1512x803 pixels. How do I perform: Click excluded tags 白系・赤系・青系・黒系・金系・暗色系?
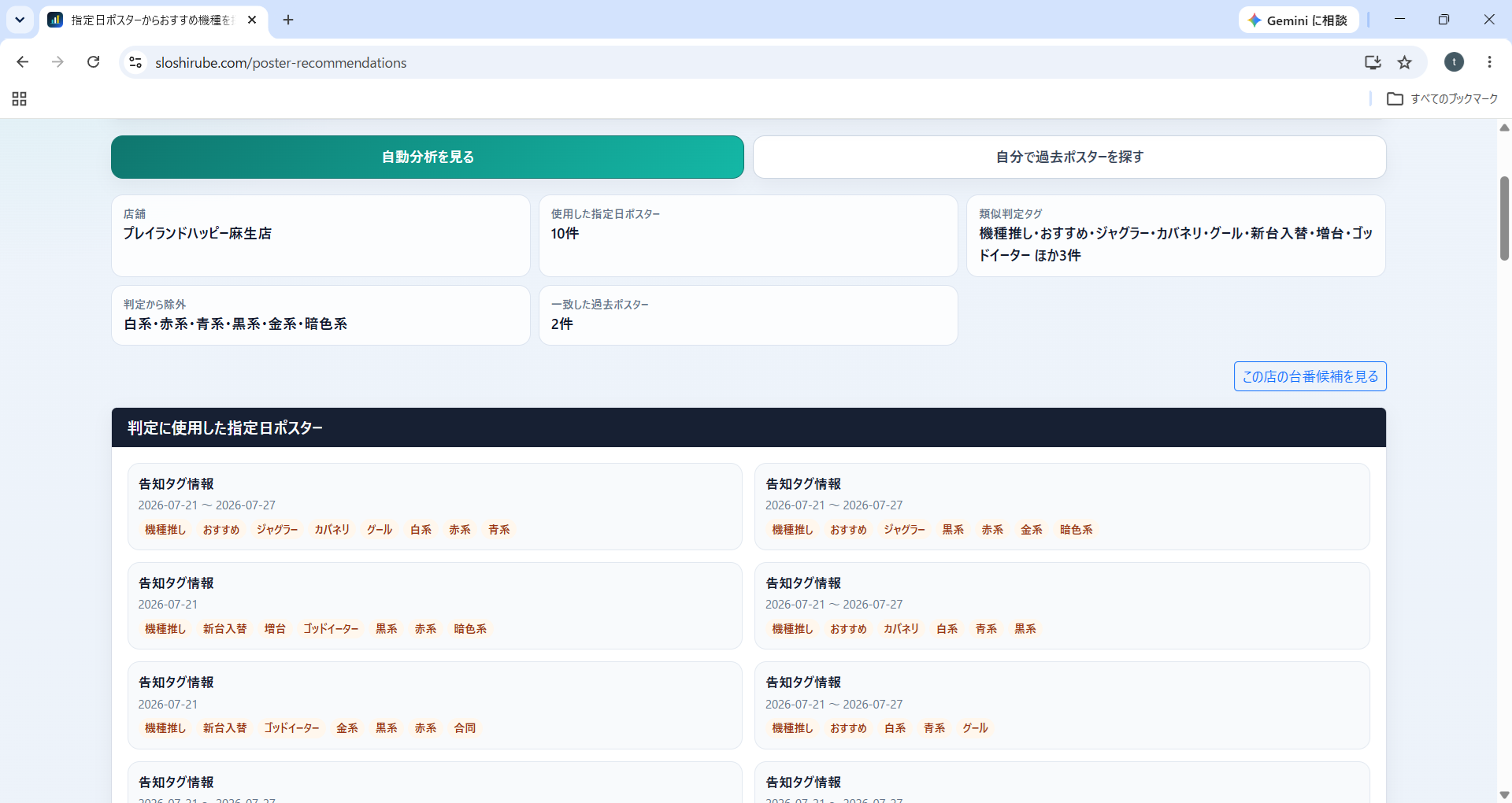(235, 324)
